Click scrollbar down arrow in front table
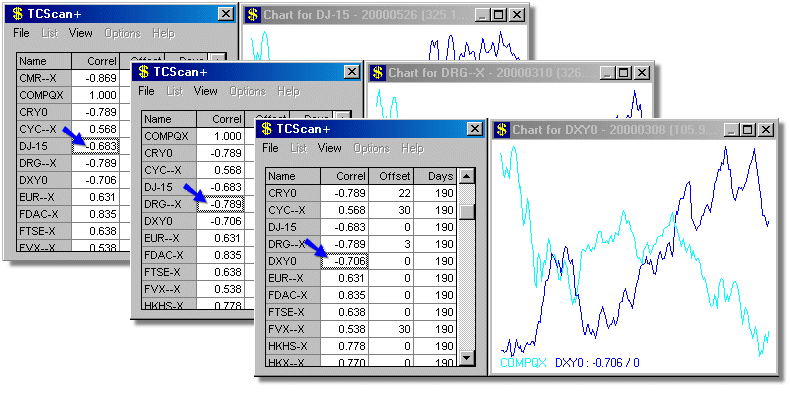This screenshot has width=790, height=396. coord(467,358)
